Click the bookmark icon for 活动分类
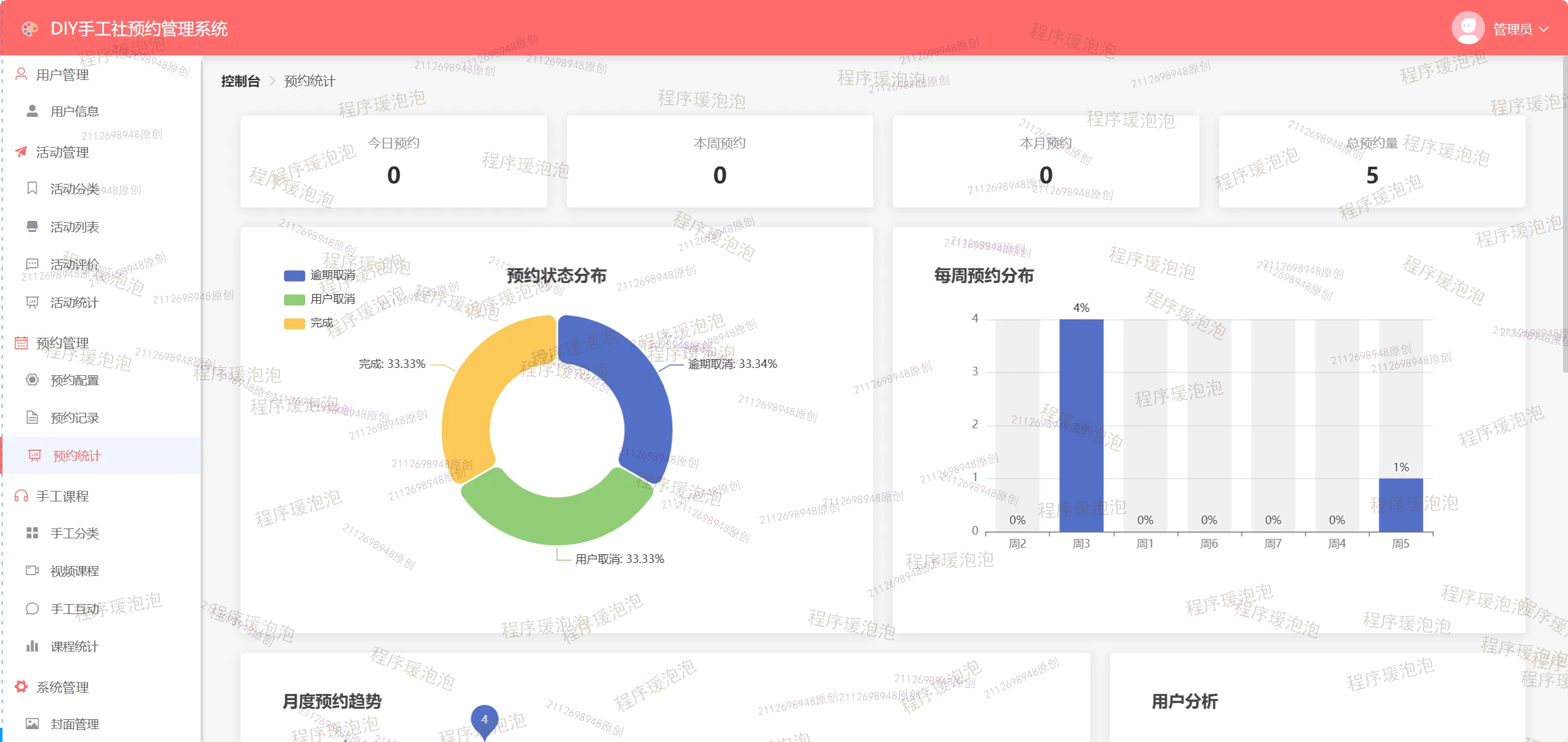The image size is (1568, 742). [x=32, y=188]
